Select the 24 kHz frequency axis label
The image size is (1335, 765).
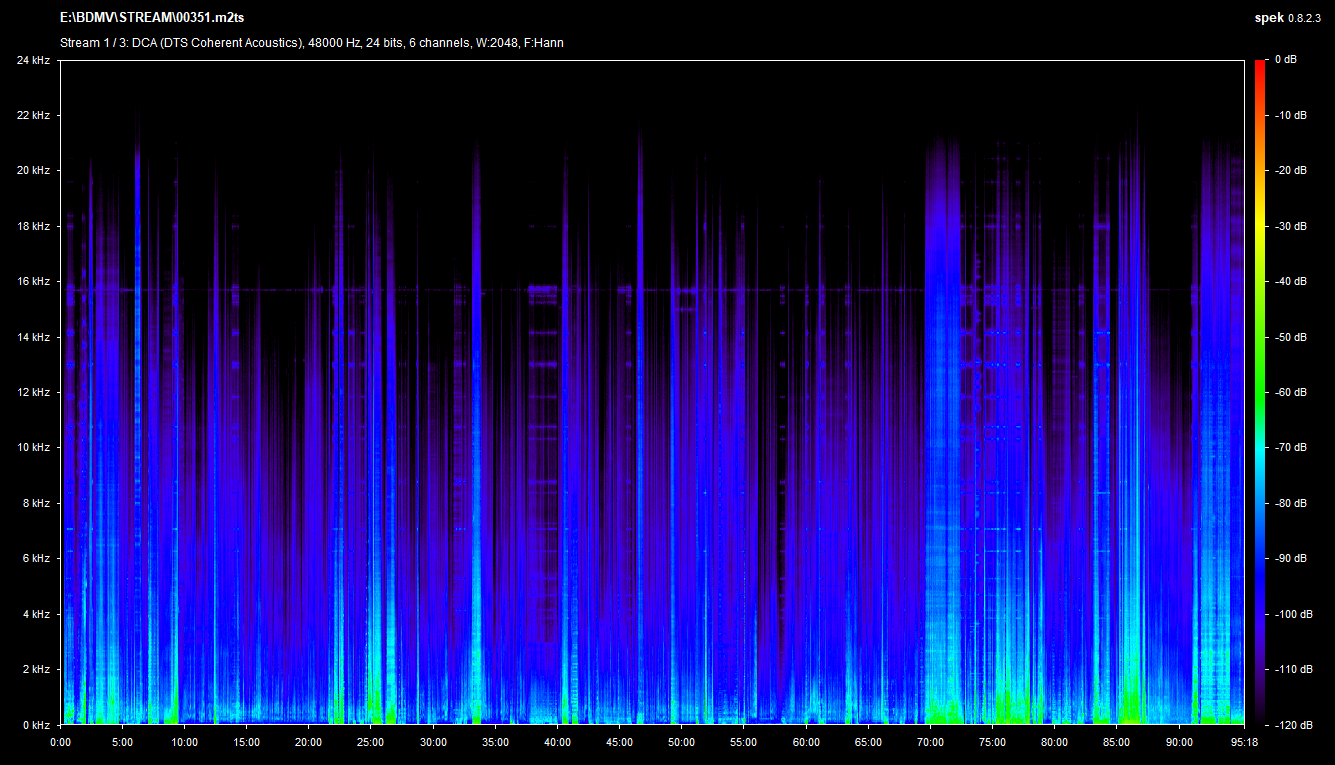pos(33,60)
